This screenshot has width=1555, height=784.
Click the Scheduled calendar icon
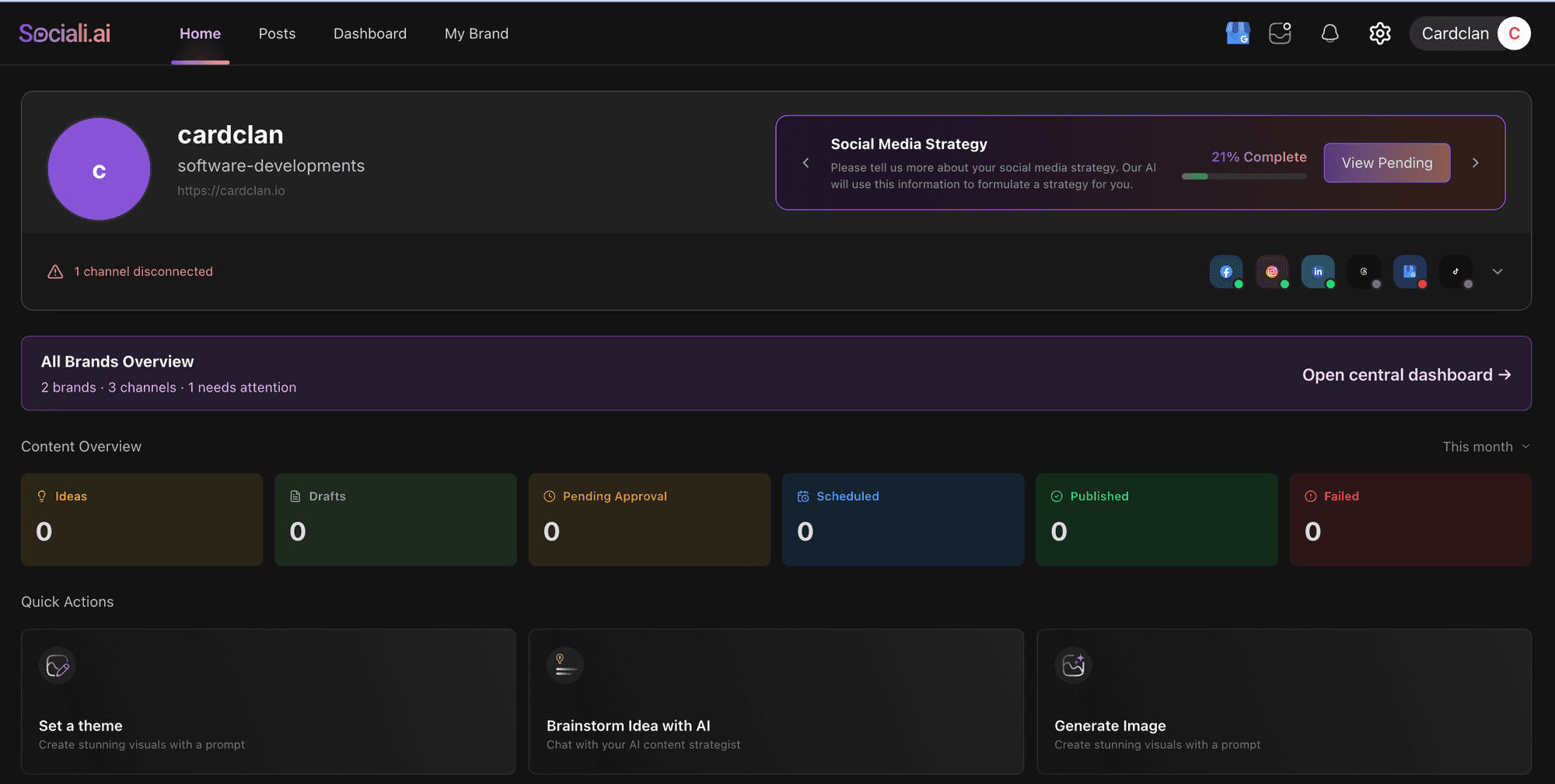click(x=803, y=497)
